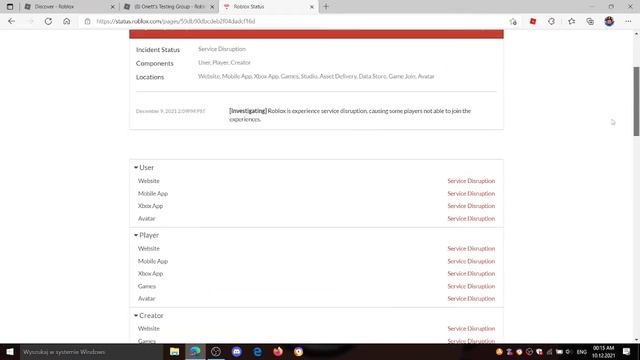Viewport: 640px width, 360px height.
Task: Close the Discover - Roblox tab
Action: (113, 7)
